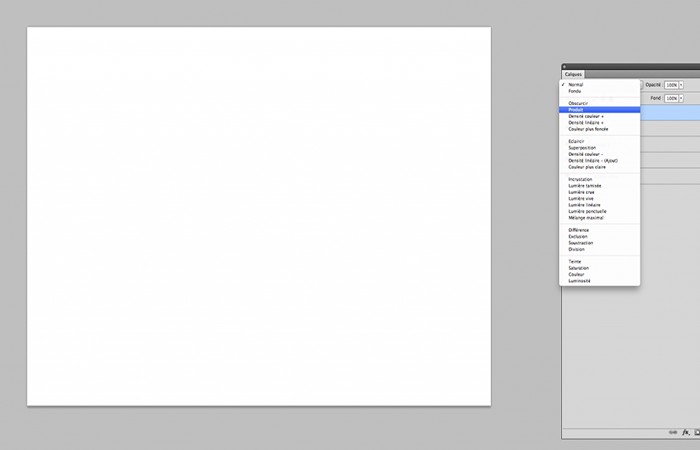Image resolution: width=700 pixels, height=450 pixels.
Task: Select the highlighted layer row
Action: click(670, 112)
